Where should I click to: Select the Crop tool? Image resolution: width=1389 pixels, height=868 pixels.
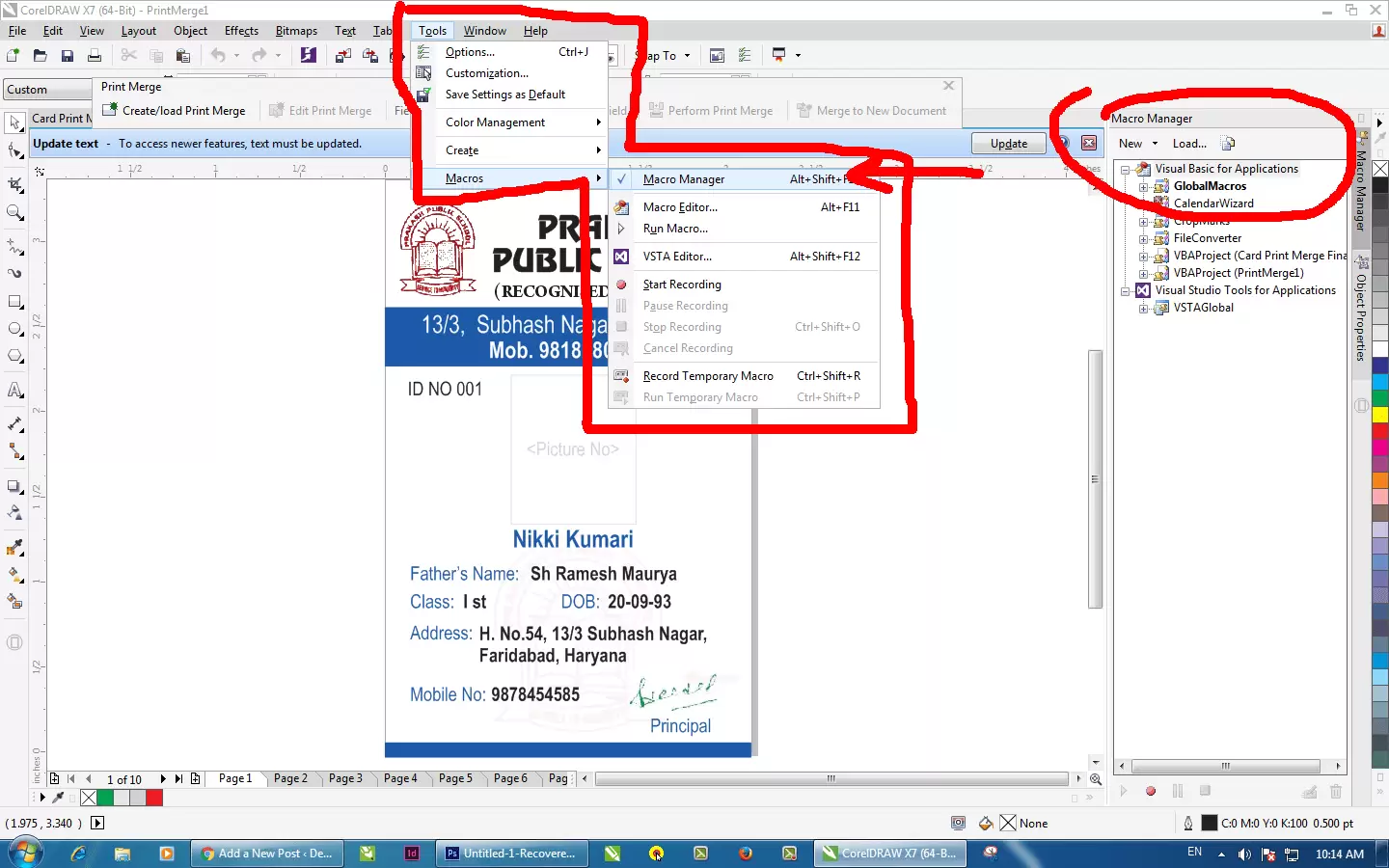pos(15,184)
